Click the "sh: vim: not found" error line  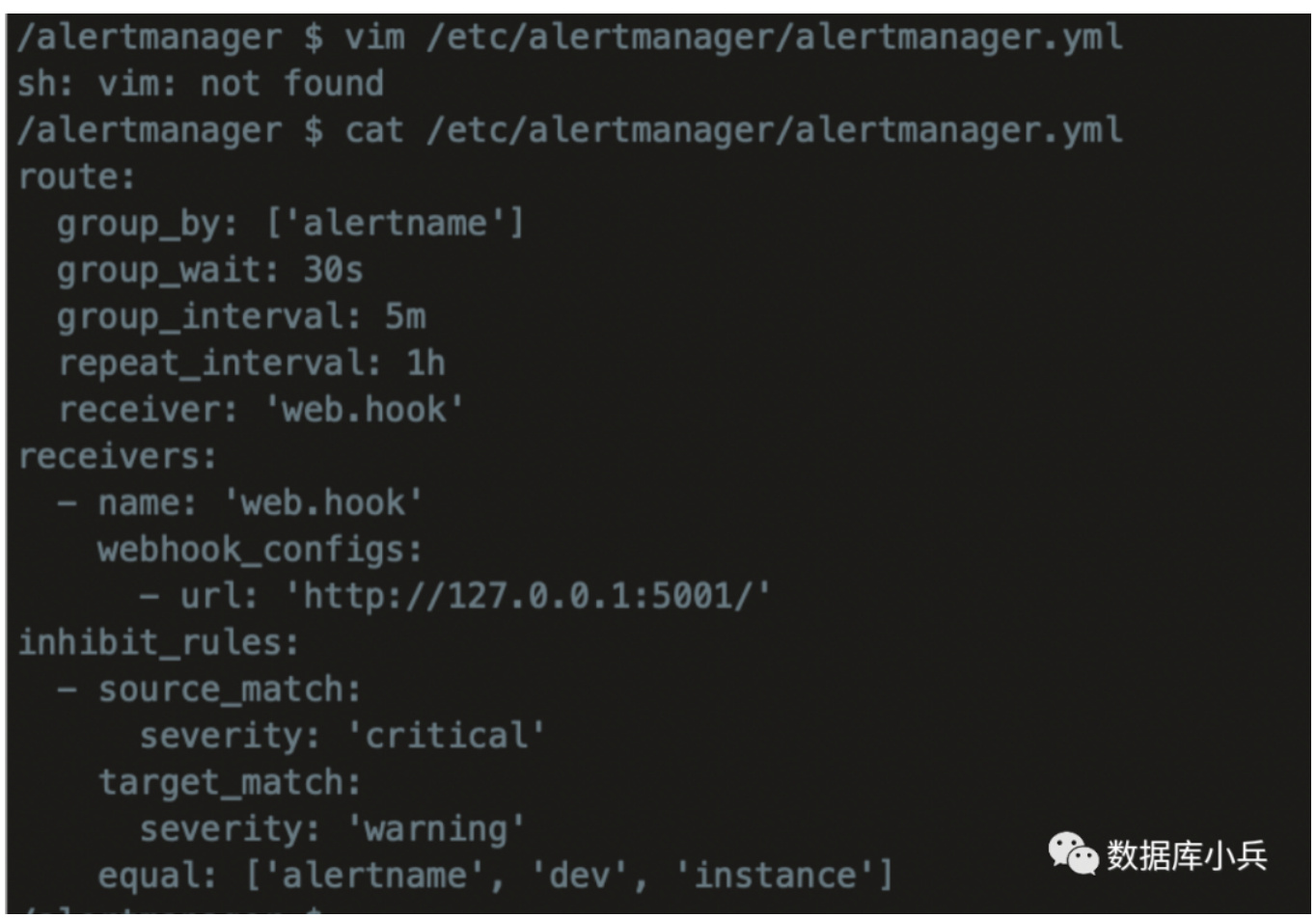[x=201, y=84]
